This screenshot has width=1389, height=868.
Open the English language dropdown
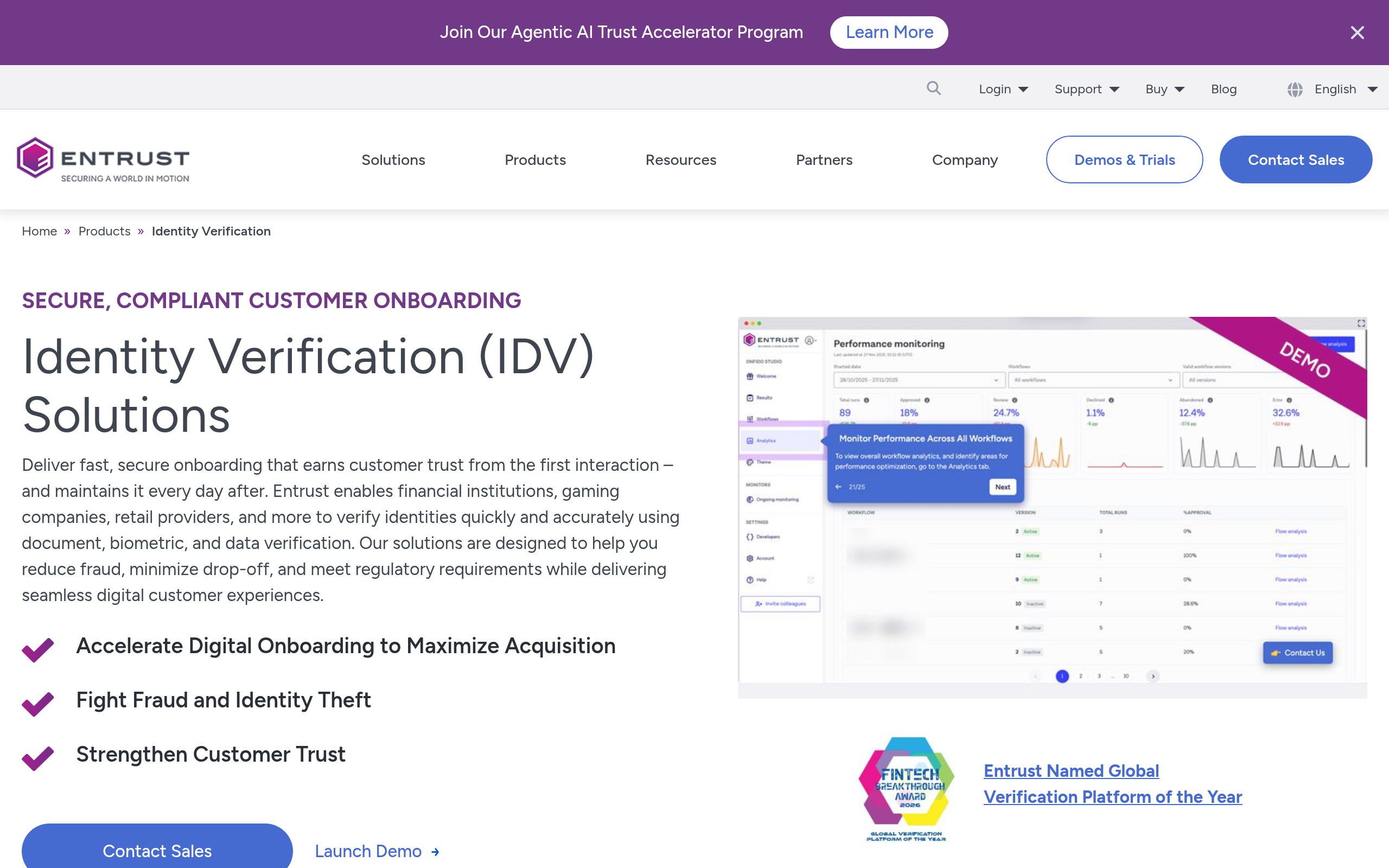click(1346, 89)
